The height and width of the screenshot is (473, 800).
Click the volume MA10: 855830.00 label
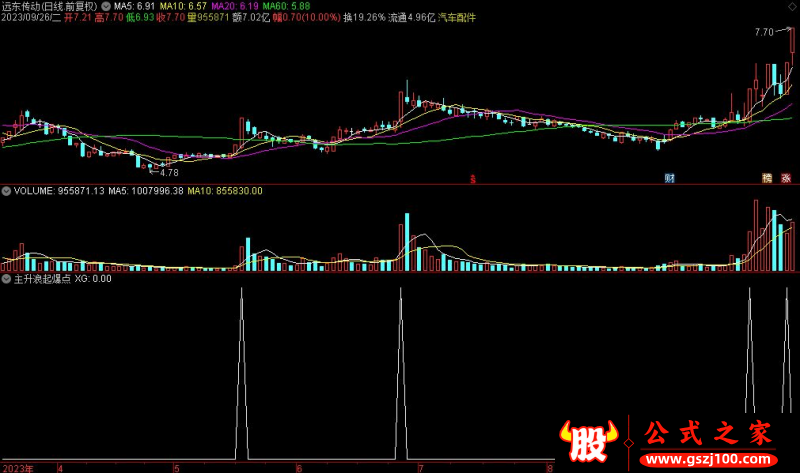pyautogui.click(x=225, y=191)
